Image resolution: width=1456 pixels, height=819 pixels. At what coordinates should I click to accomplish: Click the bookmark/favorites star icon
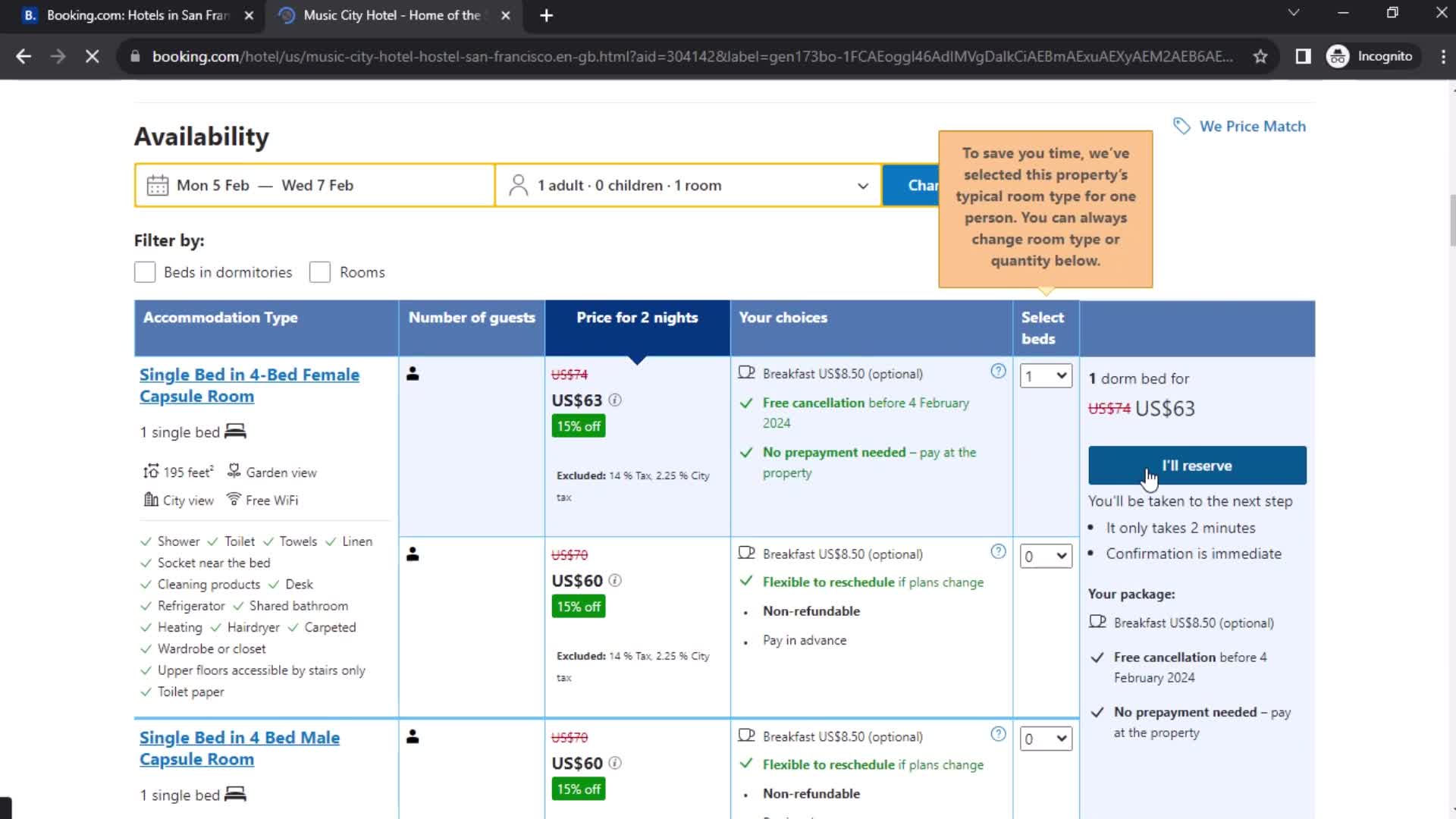[x=1261, y=56]
